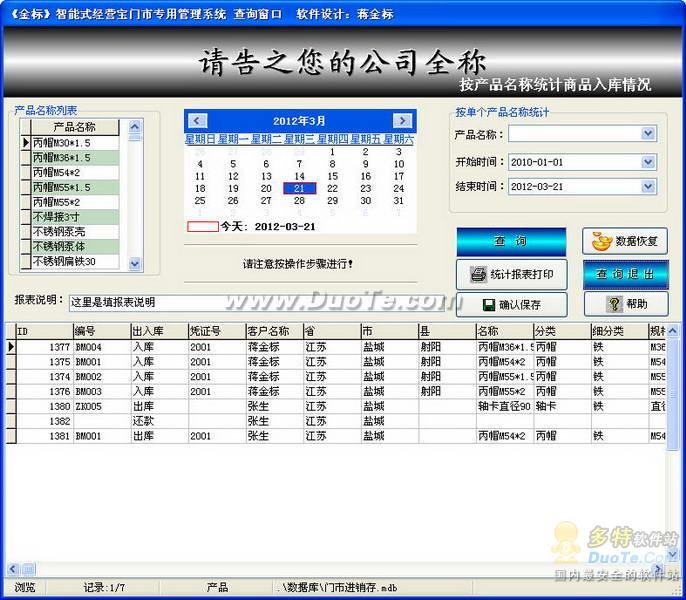The image size is (686, 600).
Task: Click the 细分类 column header
Action: tap(620, 332)
